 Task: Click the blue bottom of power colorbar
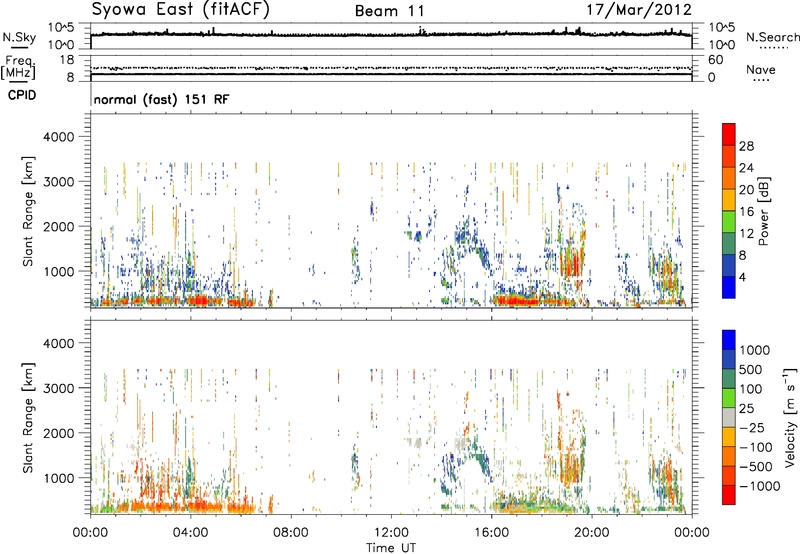729,287
